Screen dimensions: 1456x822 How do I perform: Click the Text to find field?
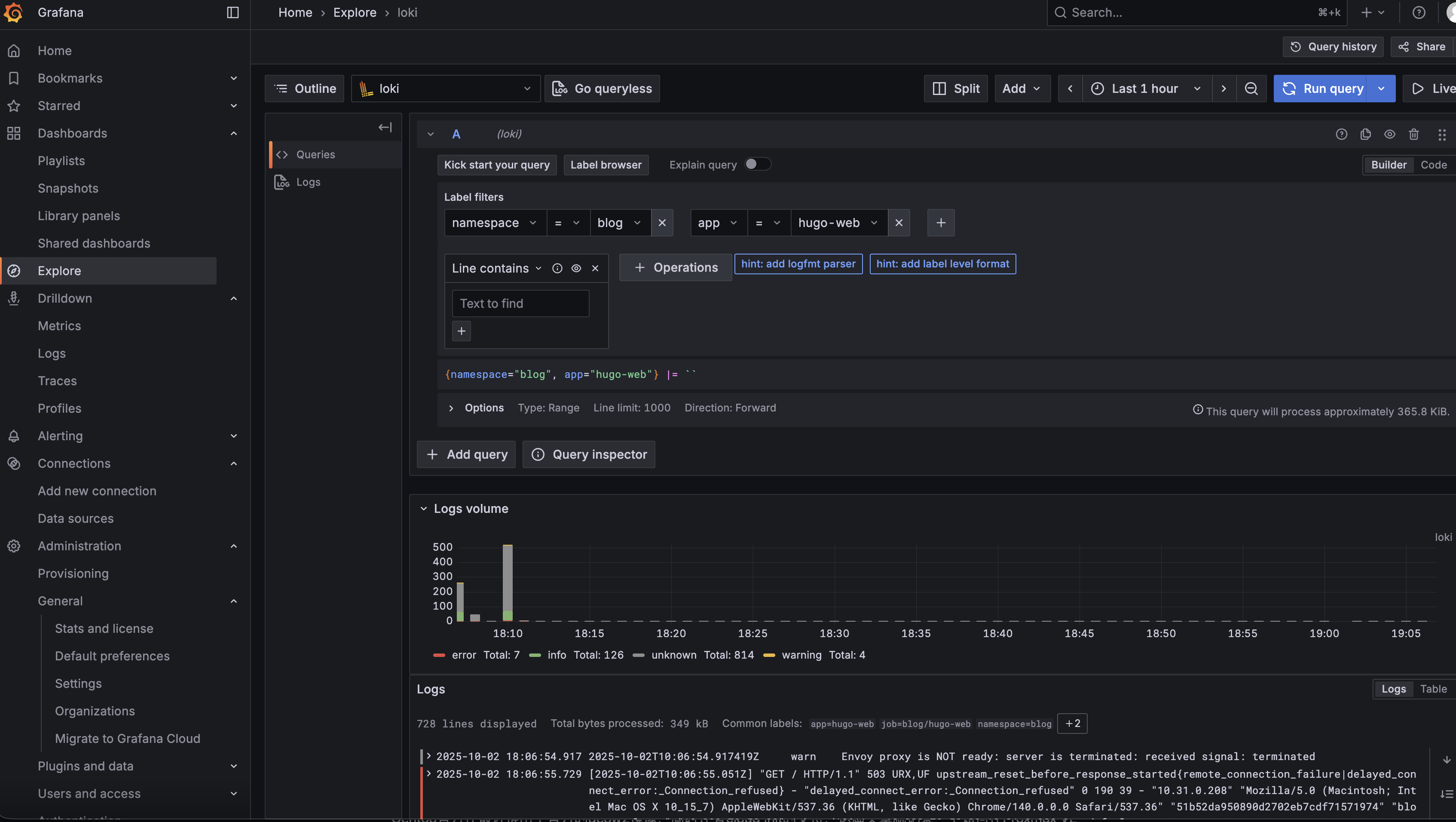520,304
